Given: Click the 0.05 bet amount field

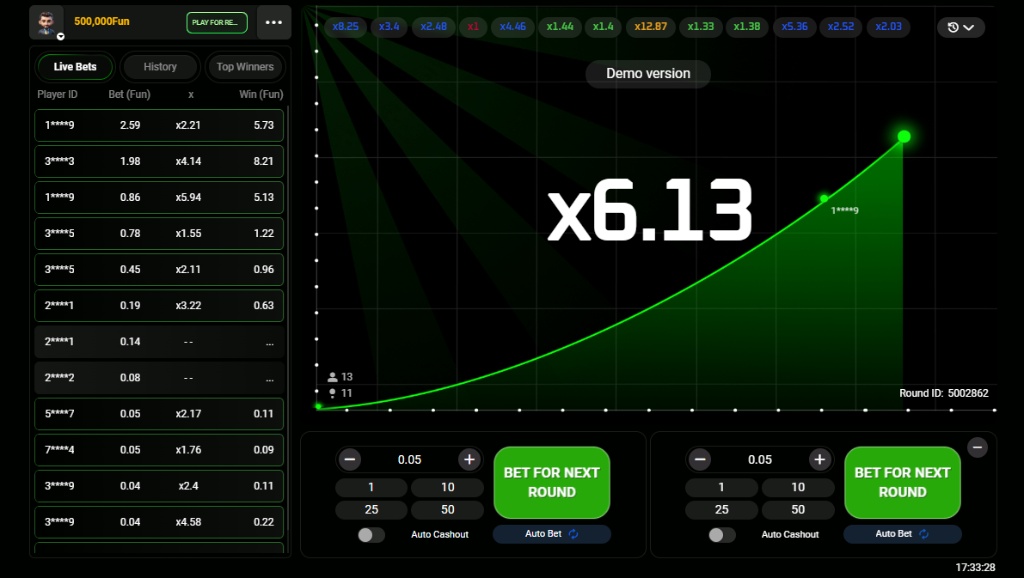Looking at the screenshot, I should 409,459.
